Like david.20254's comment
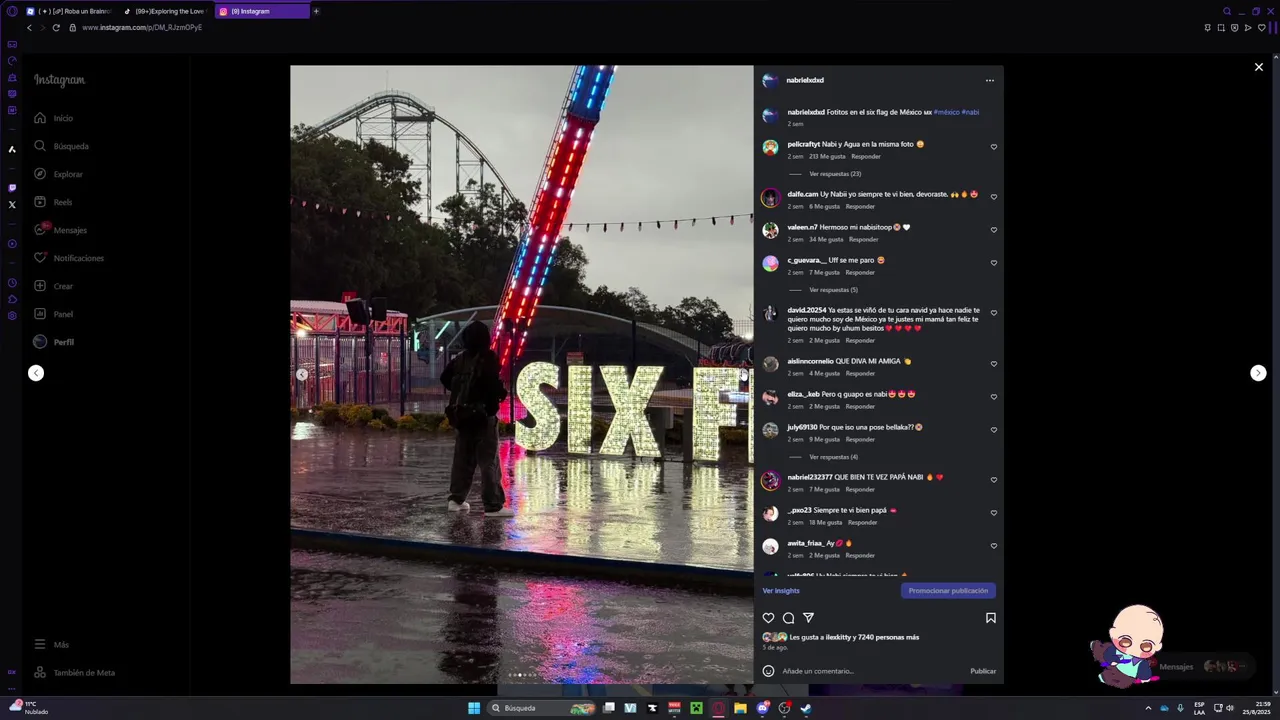The image size is (1280, 720). [994, 313]
